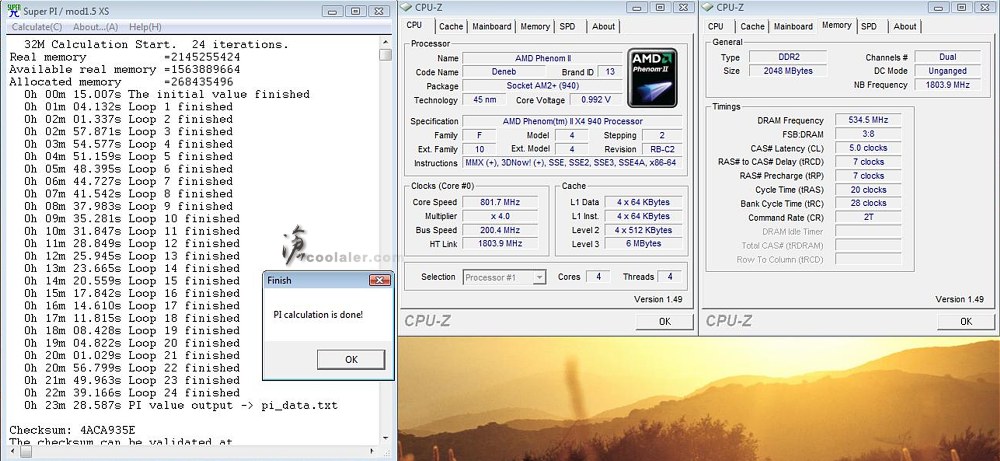Close the left CPU-Z window
Viewport: 1000px width, 461px height.
pos(682,7)
